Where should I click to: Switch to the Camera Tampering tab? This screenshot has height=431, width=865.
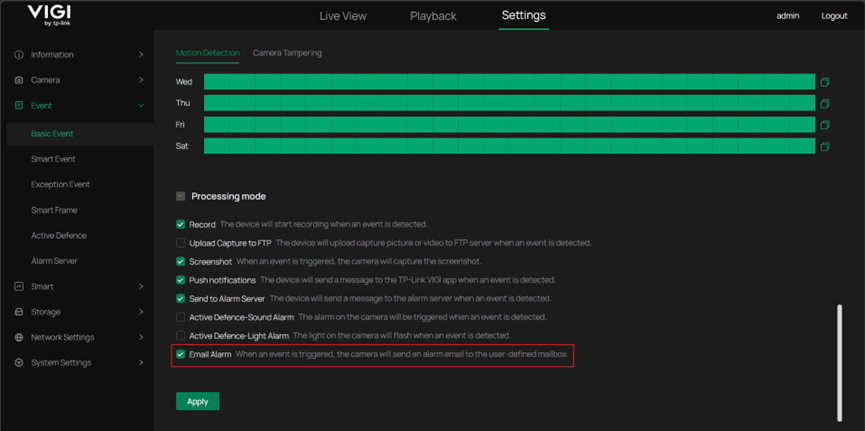click(x=287, y=53)
